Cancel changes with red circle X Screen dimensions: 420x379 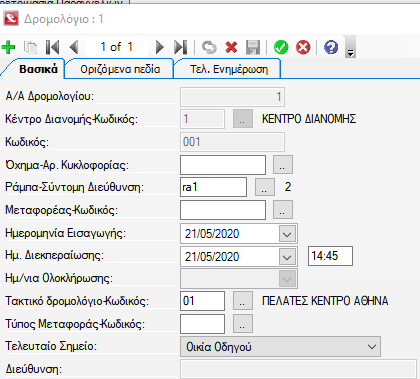point(303,47)
